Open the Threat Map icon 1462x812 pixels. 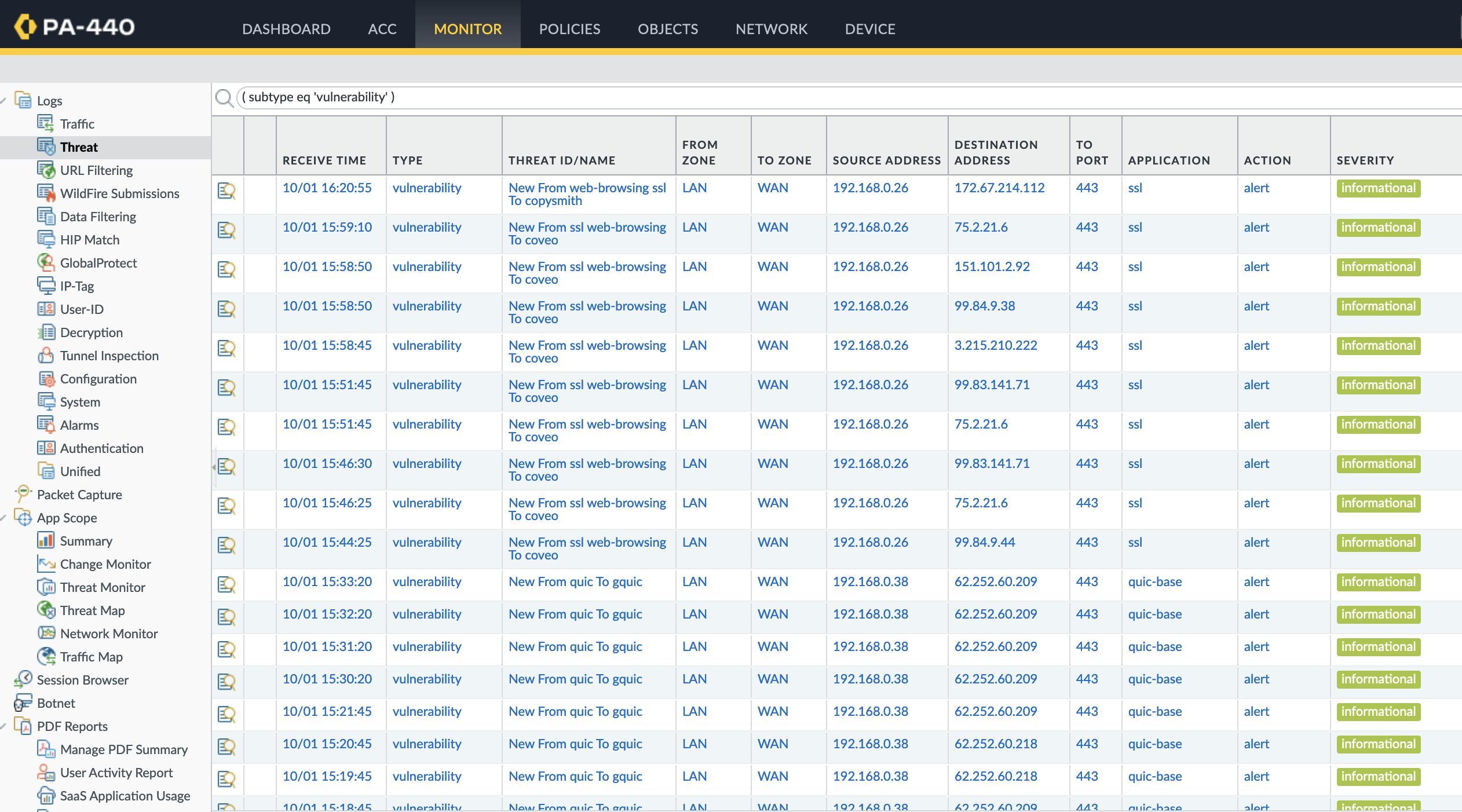[x=46, y=610]
